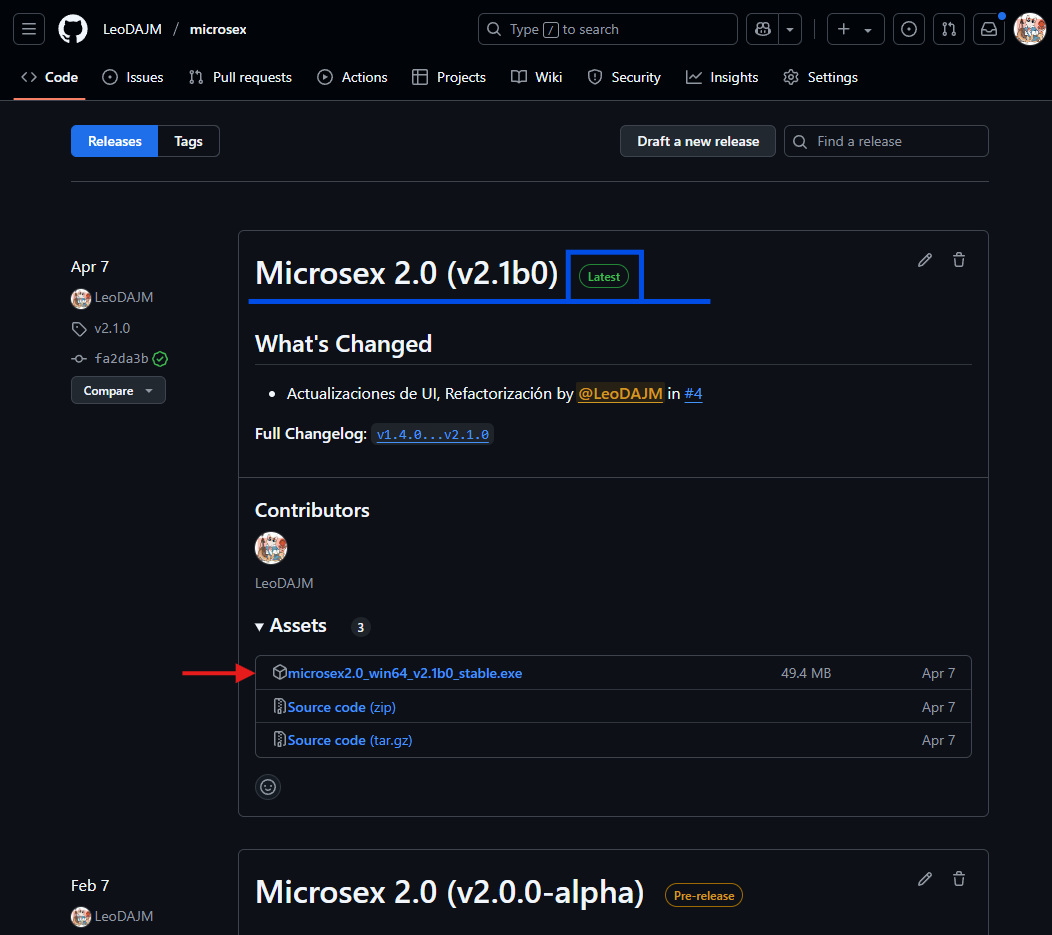This screenshot has width=1052, height=935.
Task: Download microsex2.0_win64_v2.1b0_stable.exe
Action: point(405,673)
